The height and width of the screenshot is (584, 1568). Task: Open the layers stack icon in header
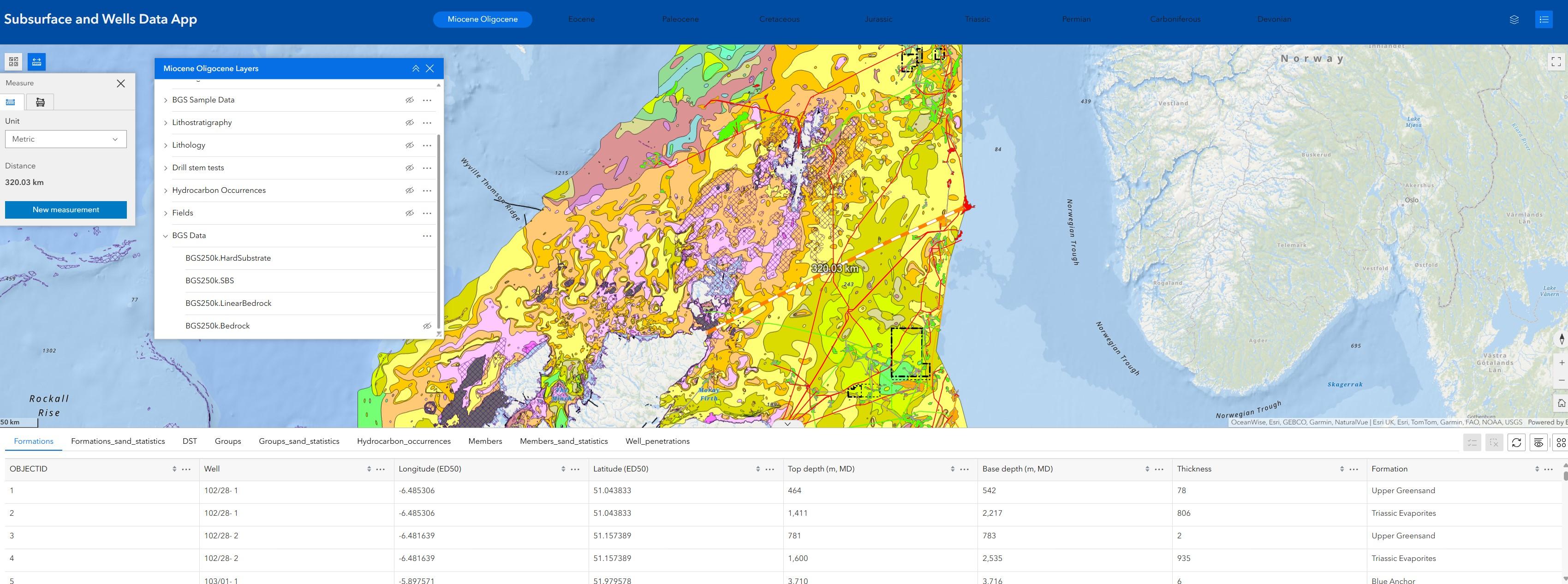pyautogui.click(x=1514, y=19)
